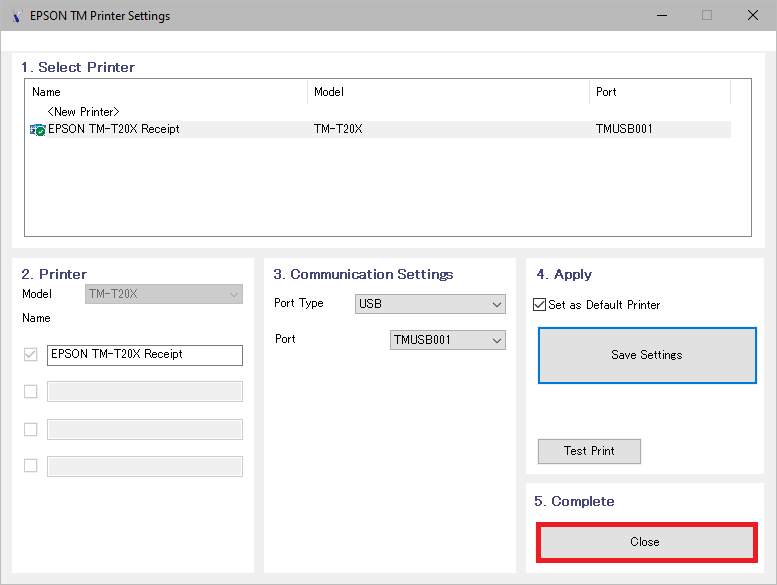Enable the third printer name checkbox

pyautogui.click(x=30, y=429)
